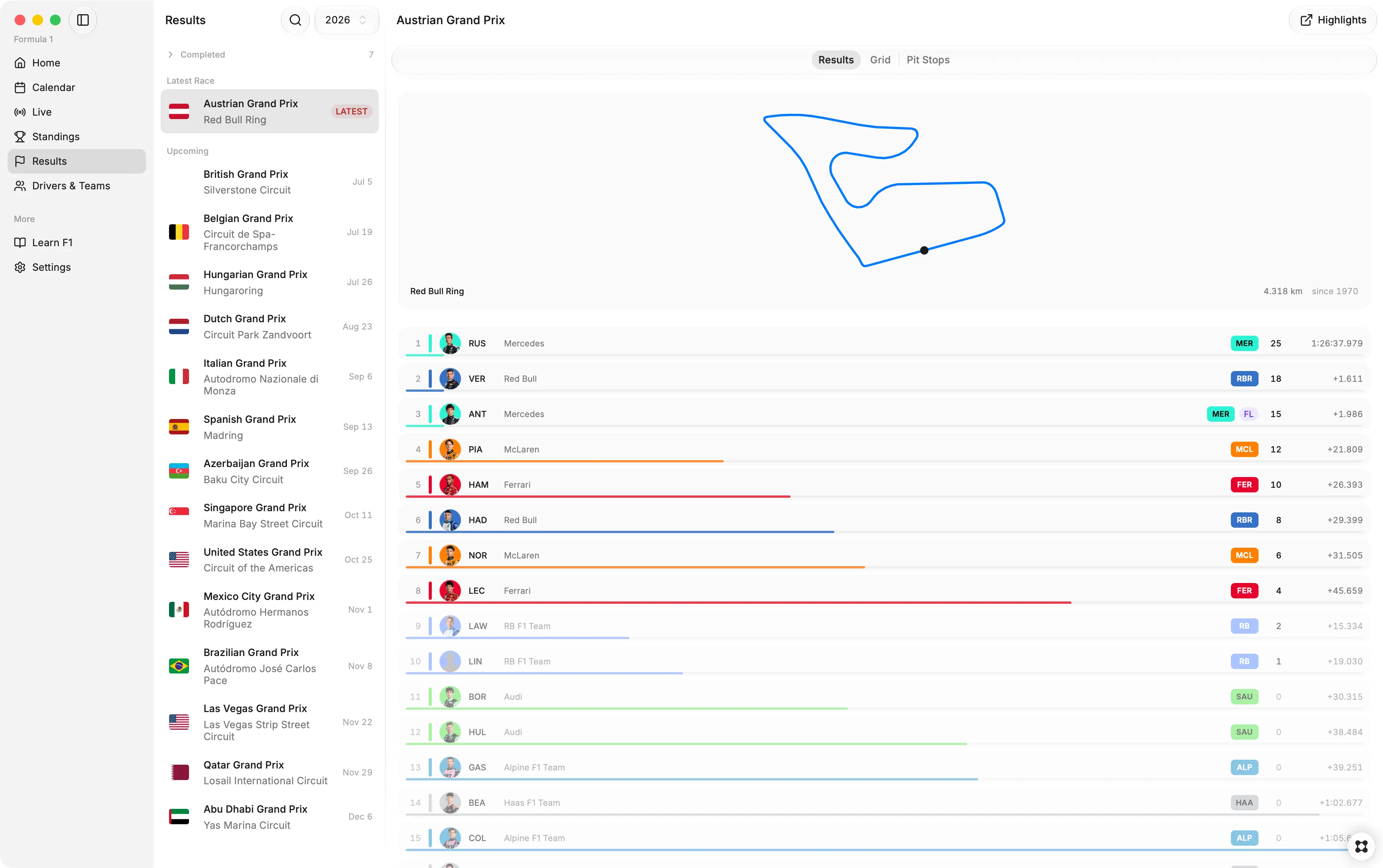Click the SAU team badge on BOR row
1383x868 pixels.
1244,697
